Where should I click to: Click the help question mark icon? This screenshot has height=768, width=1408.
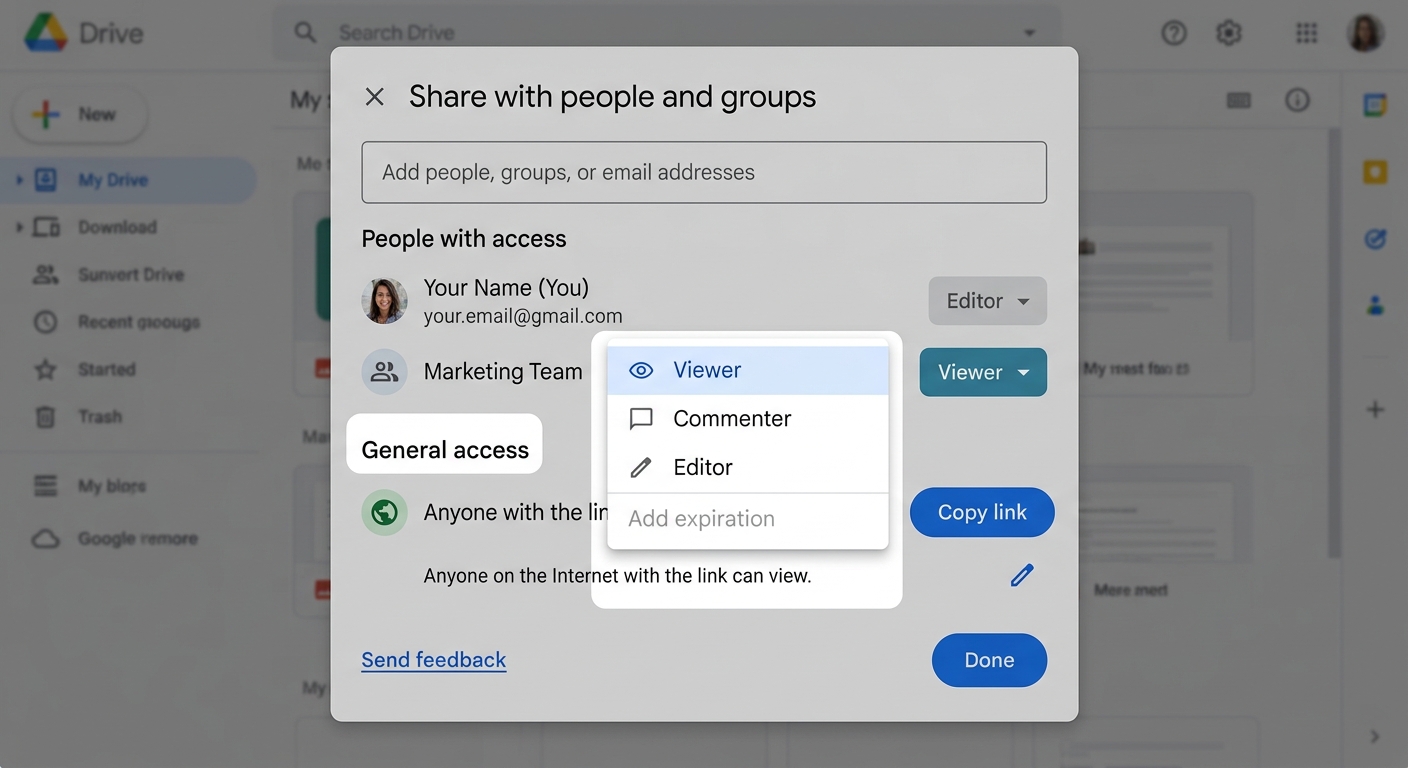click(x=1174, y=33)
